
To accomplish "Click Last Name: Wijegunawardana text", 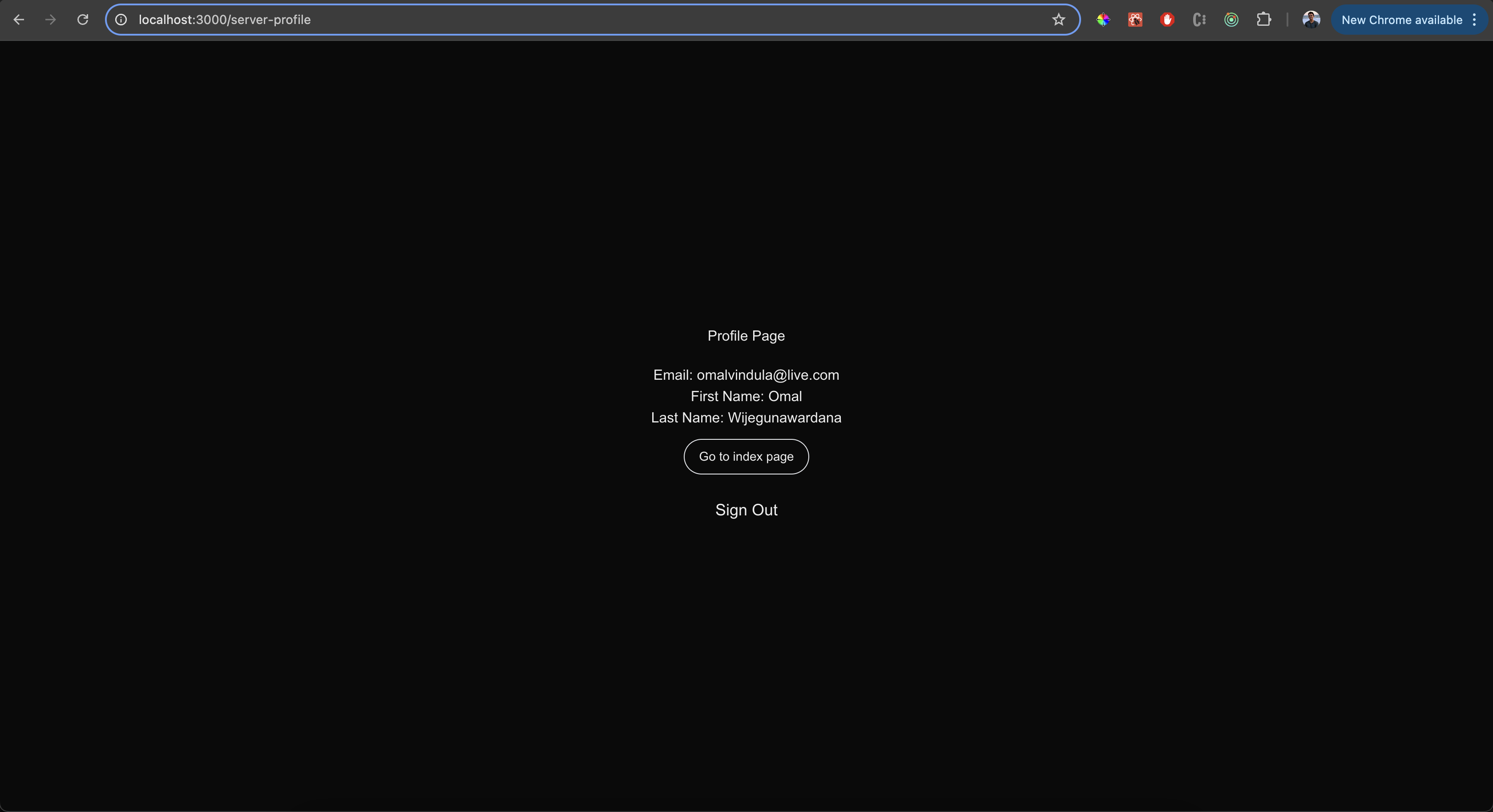I will [x=746, y=418].
